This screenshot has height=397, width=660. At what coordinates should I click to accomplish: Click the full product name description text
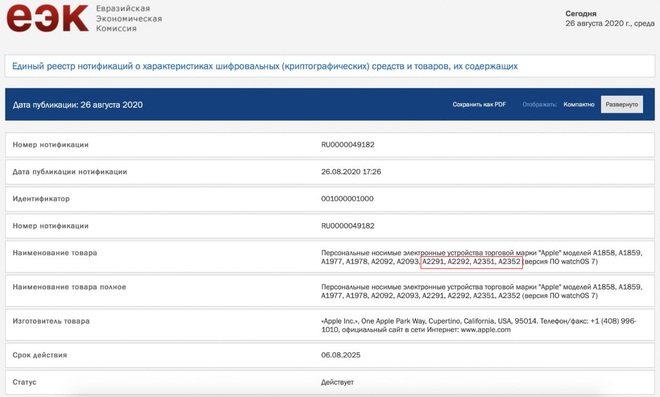[482, 291]
